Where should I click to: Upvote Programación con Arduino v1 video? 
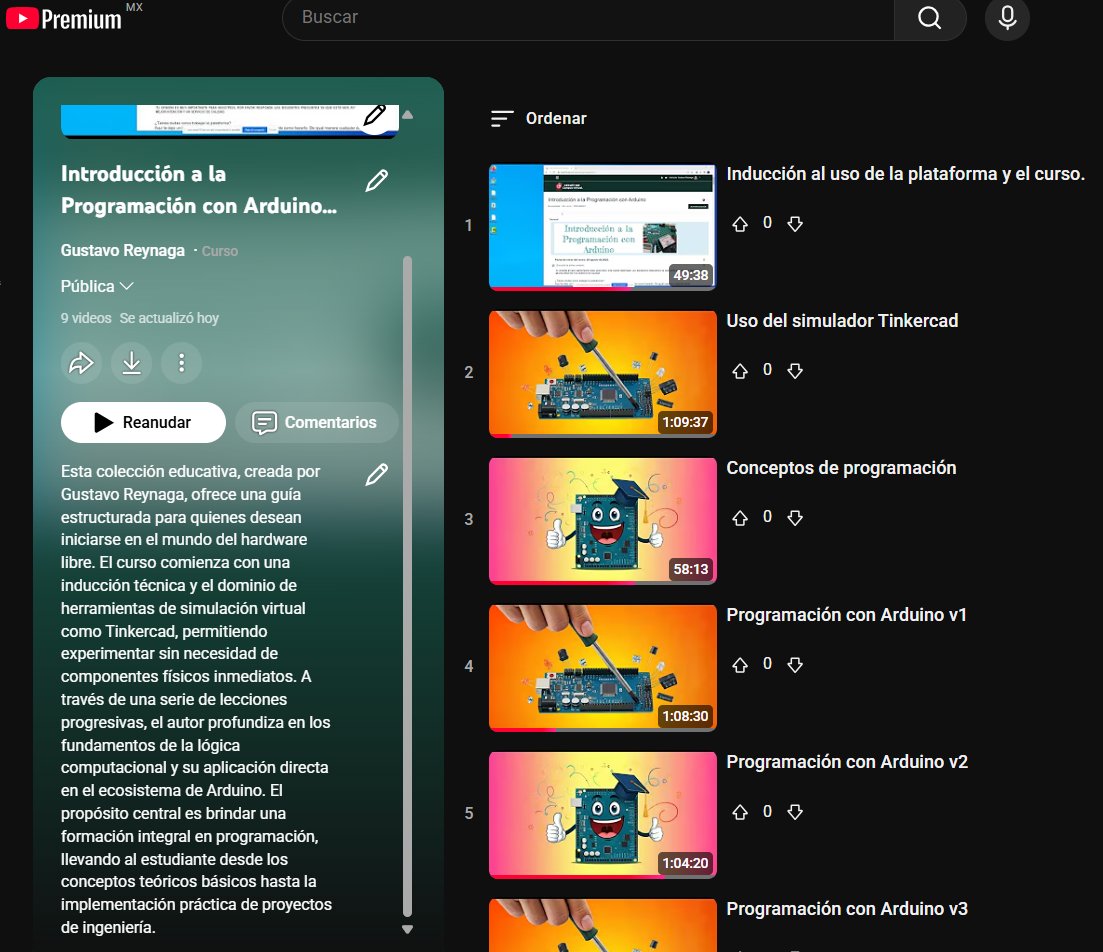740,665
